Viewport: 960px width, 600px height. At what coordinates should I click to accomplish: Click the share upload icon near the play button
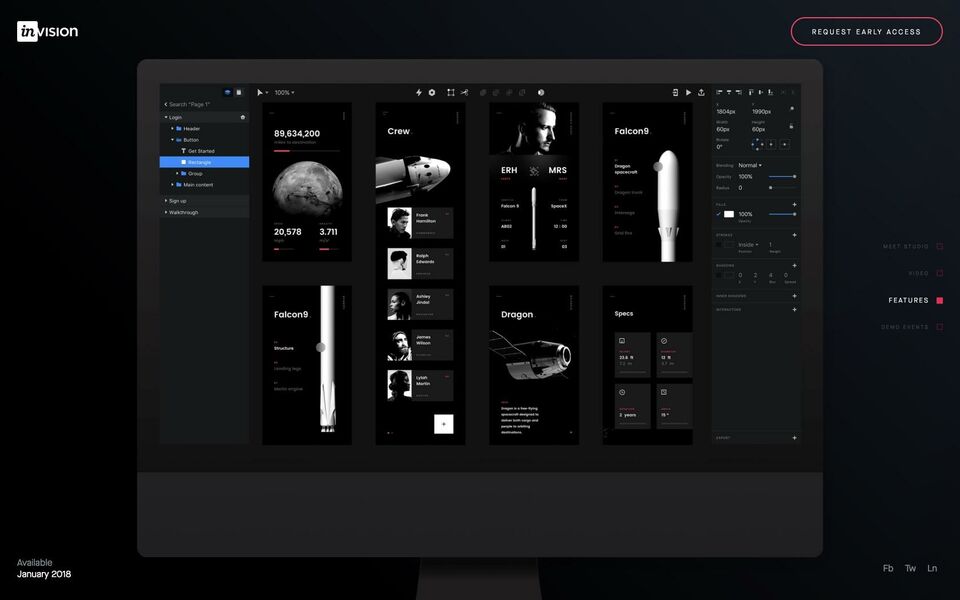[x=702, y=91]
